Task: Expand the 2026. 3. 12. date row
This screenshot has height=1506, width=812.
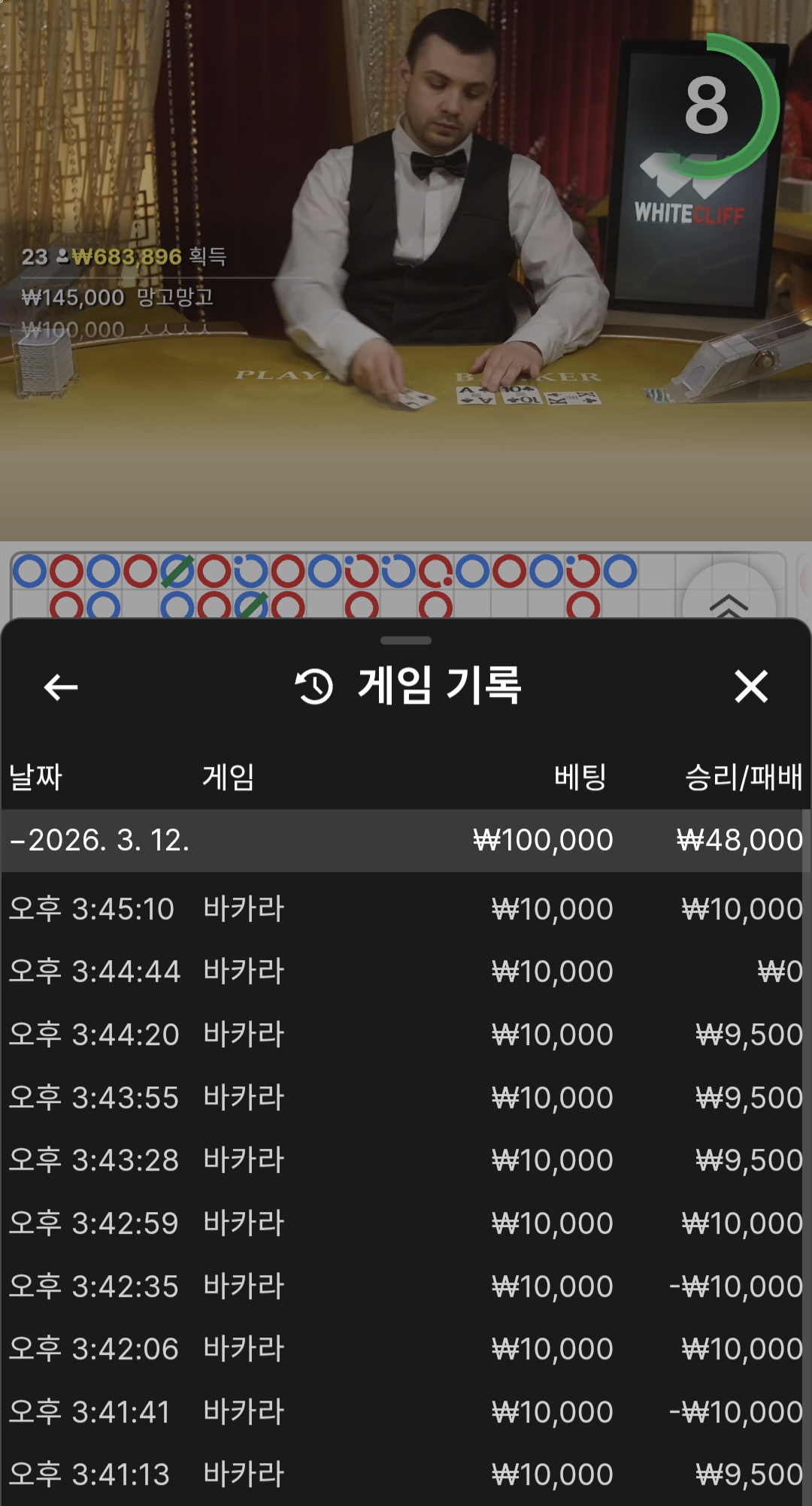Action: (406, 840)
